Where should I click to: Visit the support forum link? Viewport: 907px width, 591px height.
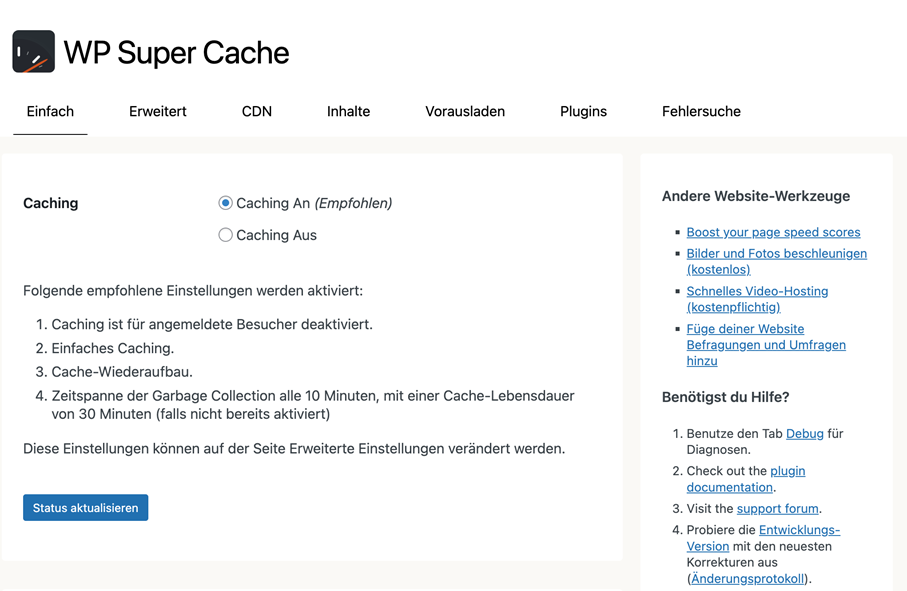pyautogui.click(x=777, y=509)
